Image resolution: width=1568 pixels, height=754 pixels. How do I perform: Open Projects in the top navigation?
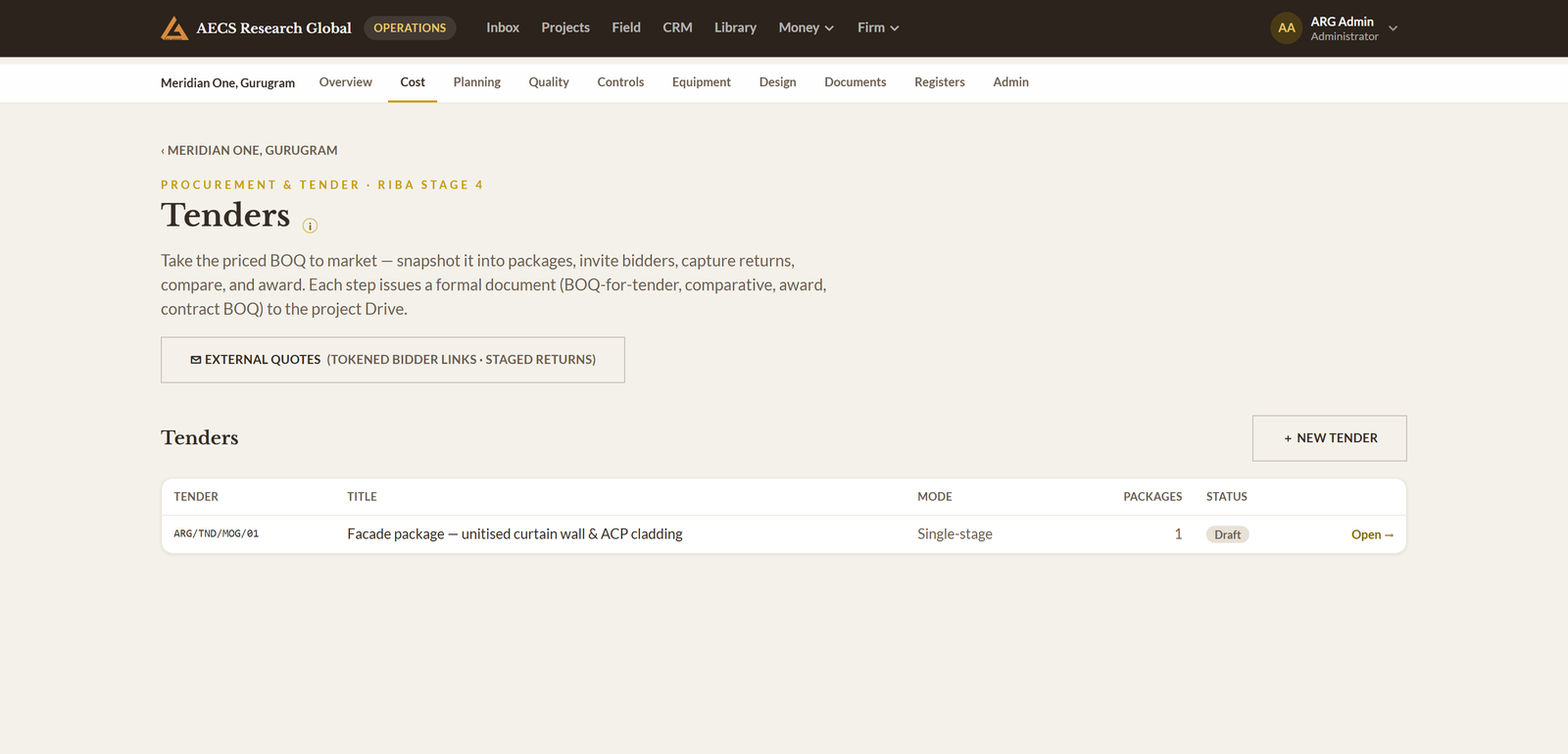pyautogui.click(x=565, y=27)
